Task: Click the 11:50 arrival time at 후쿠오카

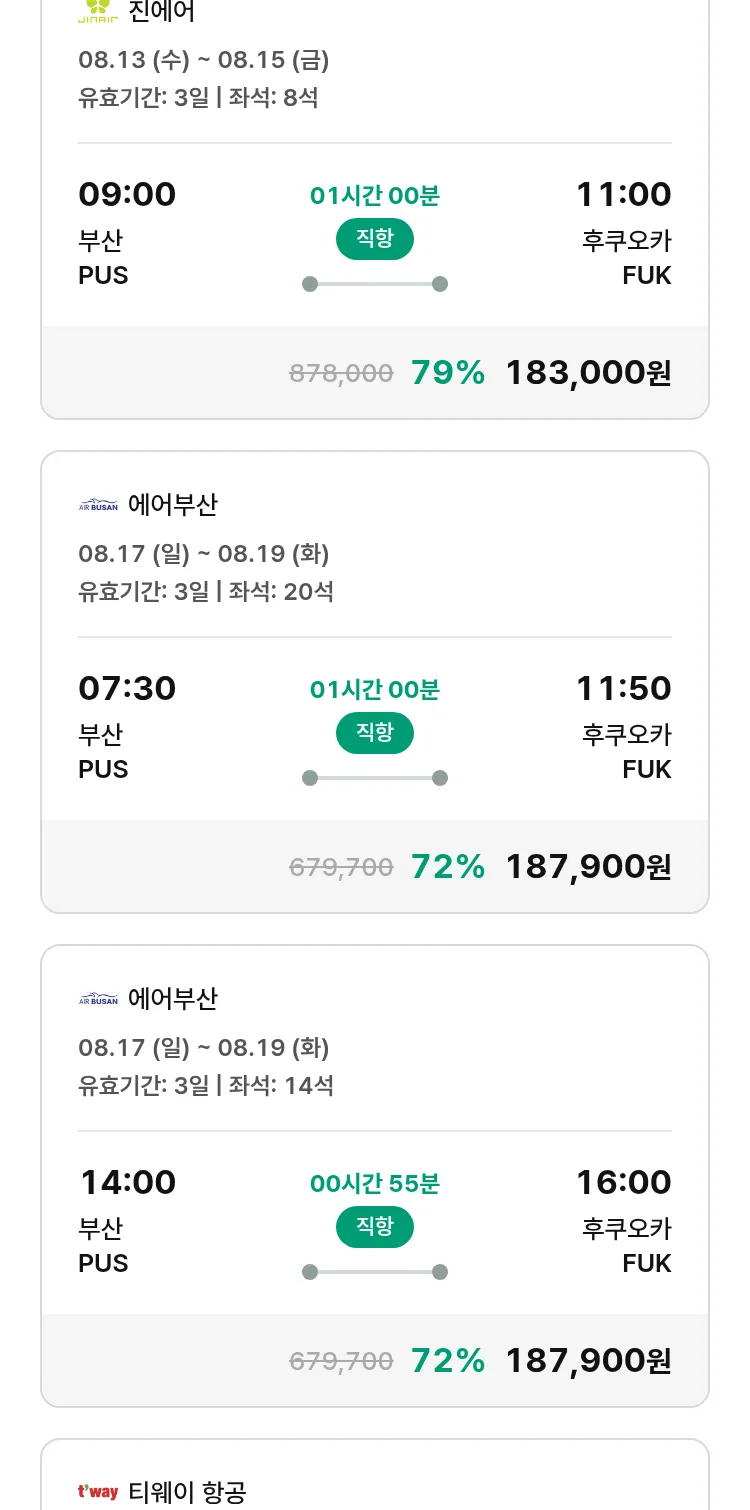Action: 623,688
